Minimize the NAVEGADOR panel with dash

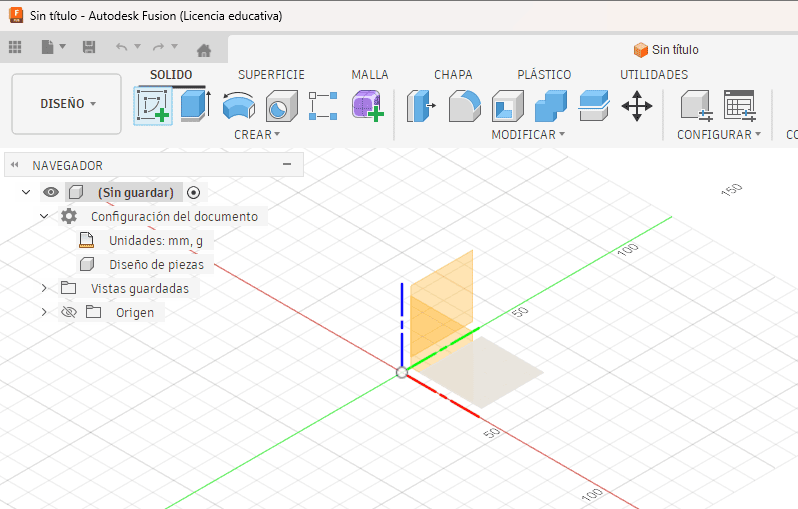(x=287, y=164)
